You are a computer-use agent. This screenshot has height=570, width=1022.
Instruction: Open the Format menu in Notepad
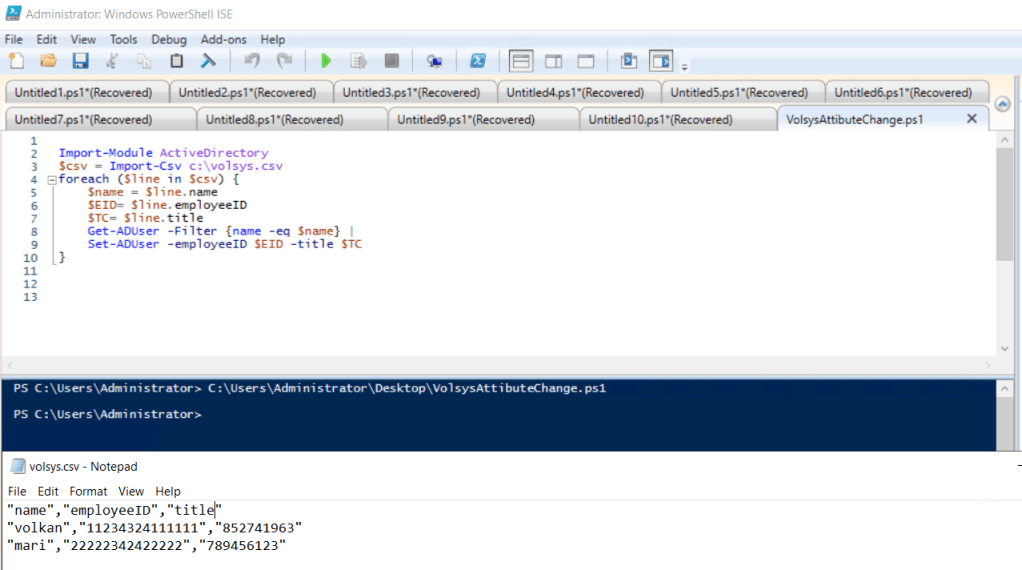(88, 491)
